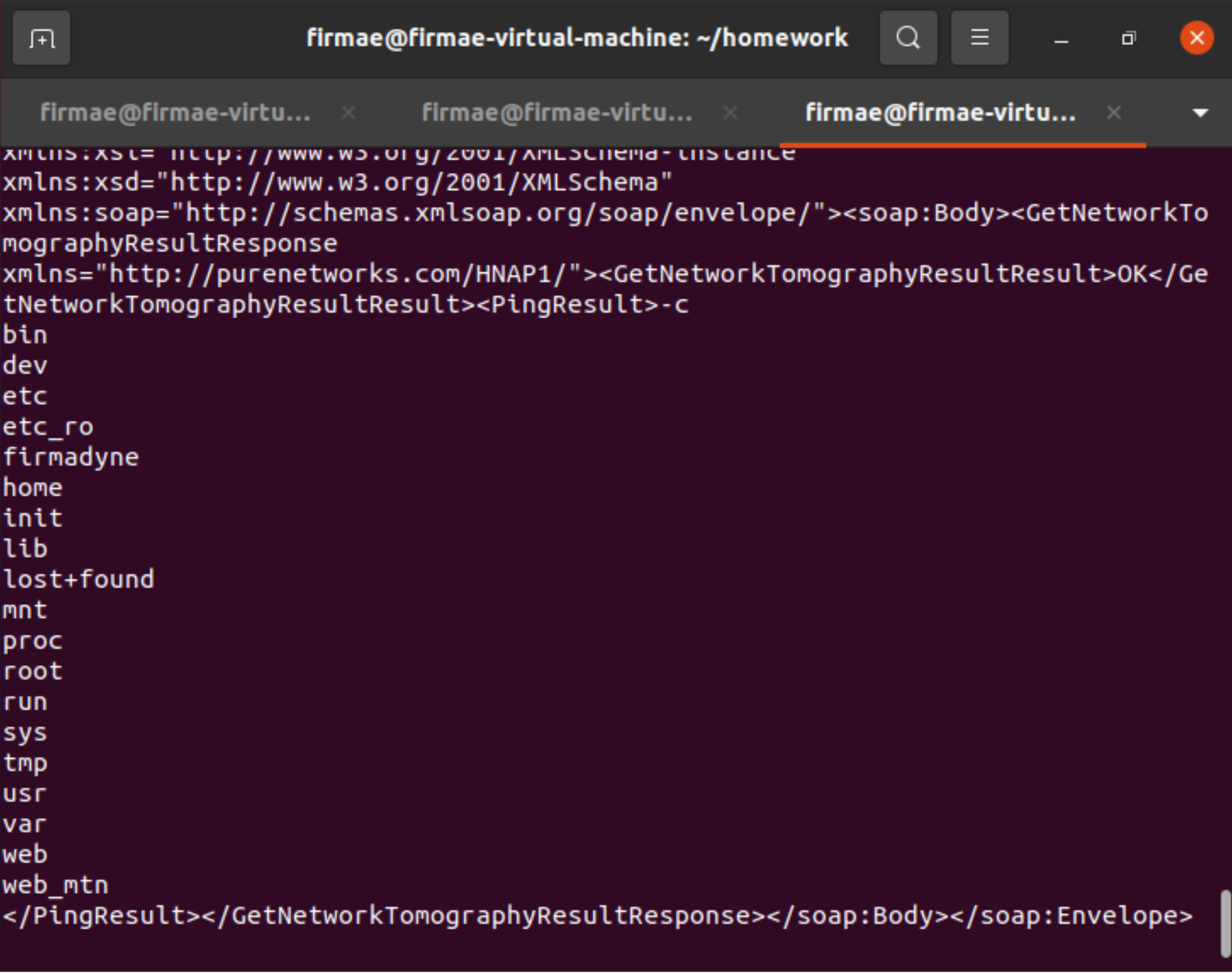Viewport: 1232px width, 973px height.
Task: Click the firmadyne directory line
Action: pos(71,457)
